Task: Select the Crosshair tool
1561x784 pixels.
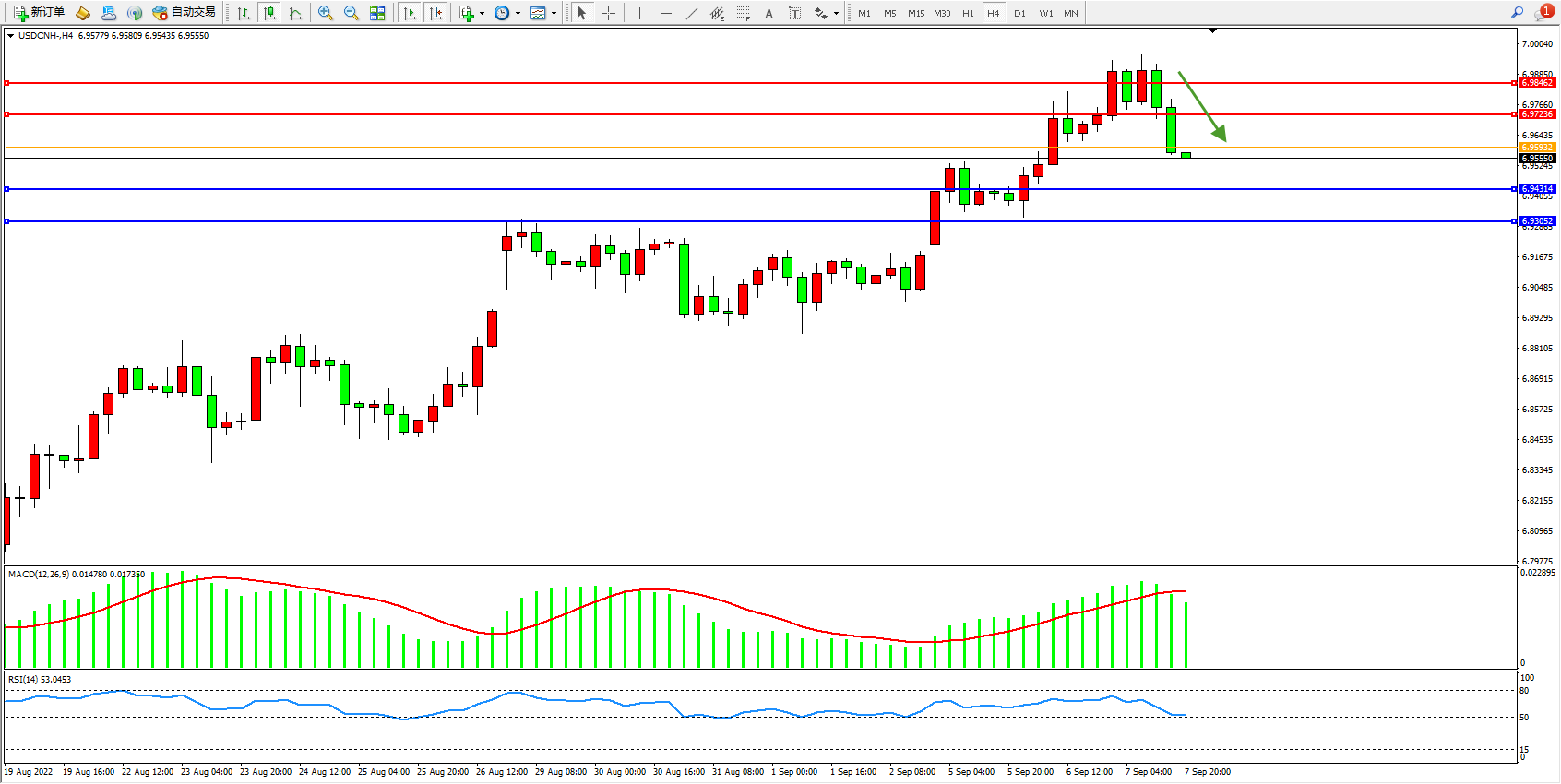Action: 609,13
